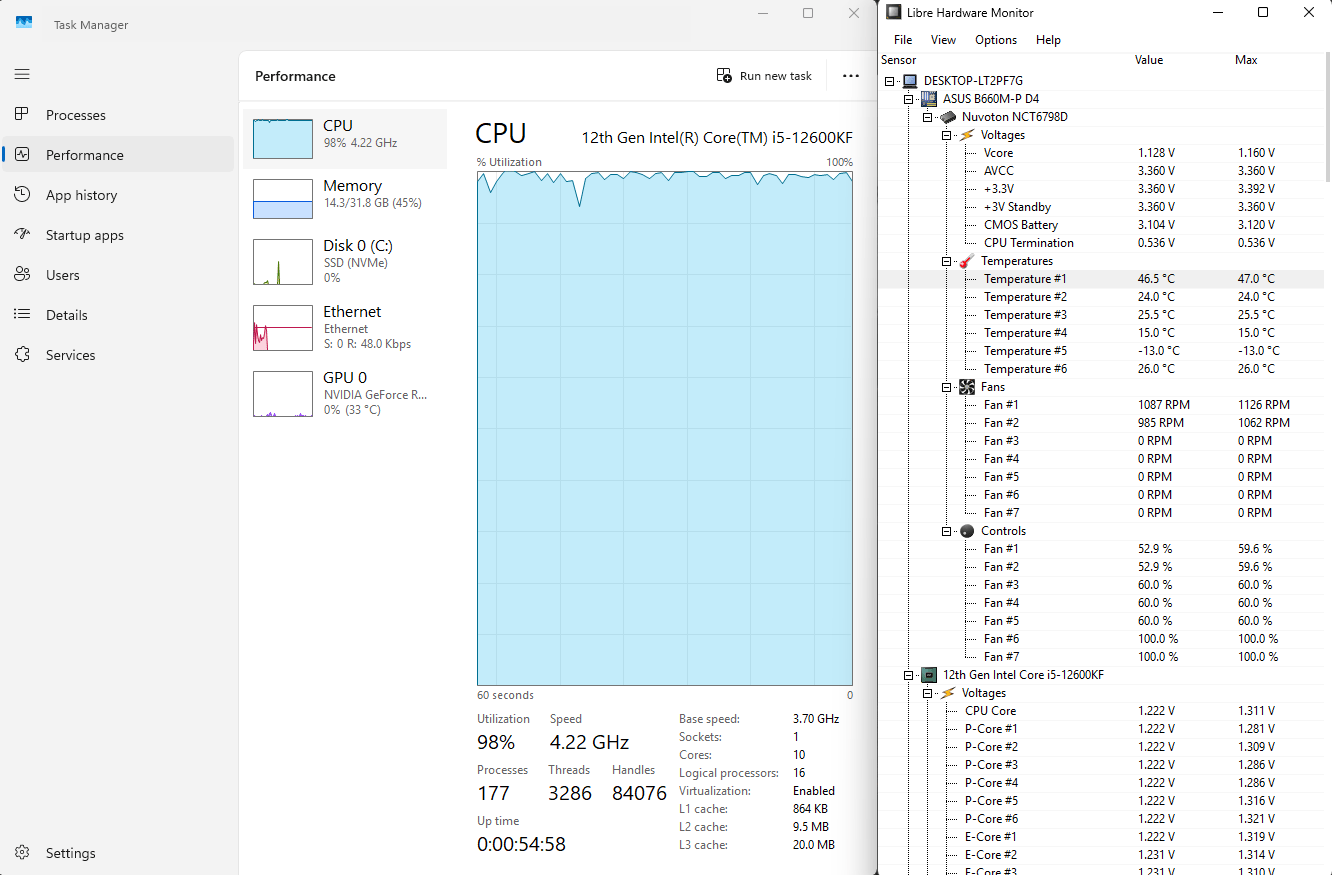Select the motherboard icon beside ASUS B660M-P D4

point(929,99)
